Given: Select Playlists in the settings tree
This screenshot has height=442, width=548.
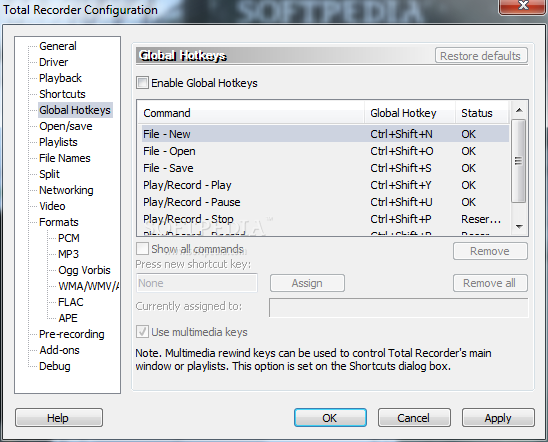Looking at the screenshot, I should [58, 142].
